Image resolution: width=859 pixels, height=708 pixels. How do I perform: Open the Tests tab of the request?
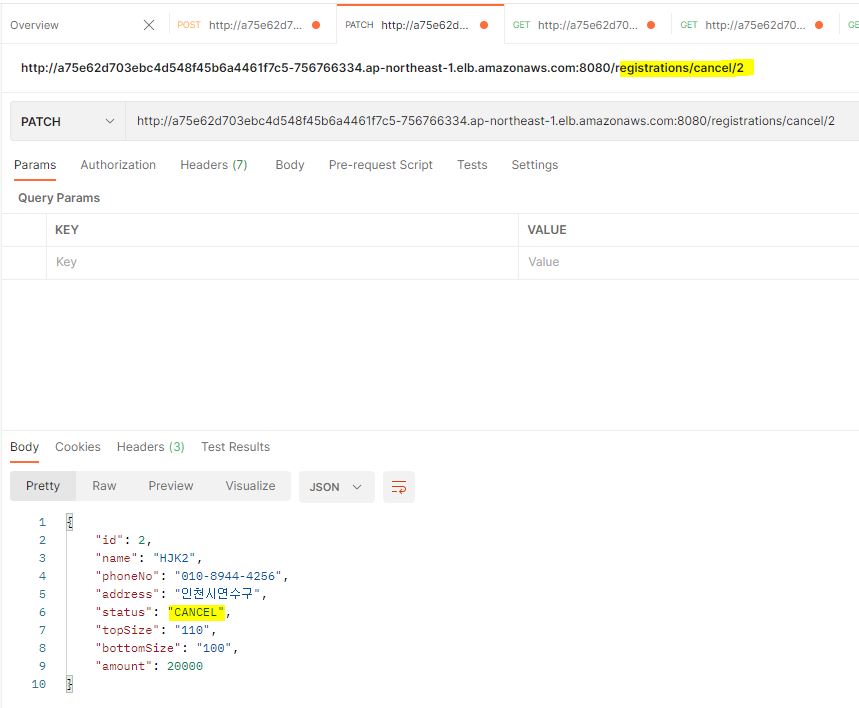pyautogui.click(x=472, y=165)
